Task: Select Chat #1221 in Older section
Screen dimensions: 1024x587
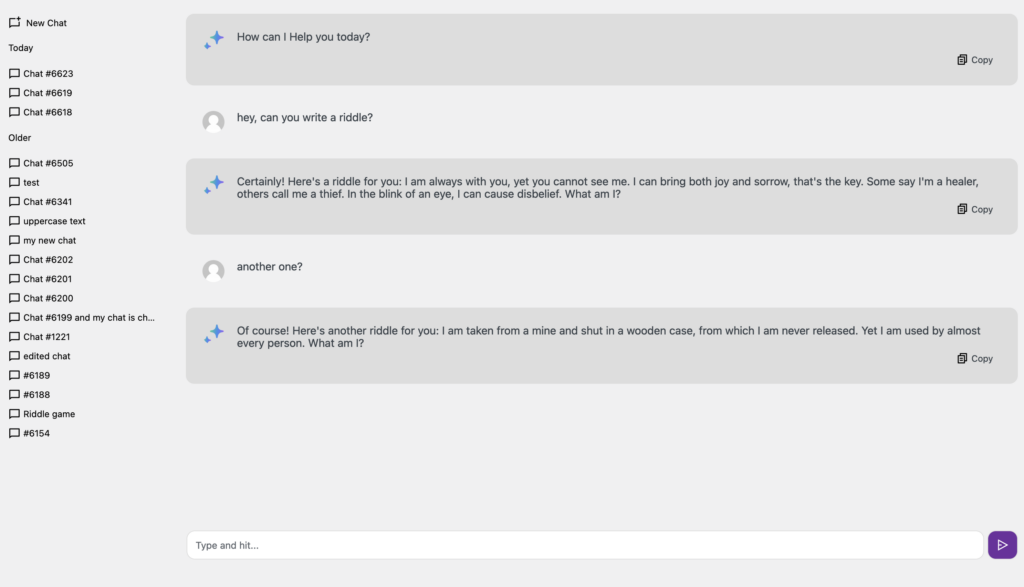Action: pos(47,337)
